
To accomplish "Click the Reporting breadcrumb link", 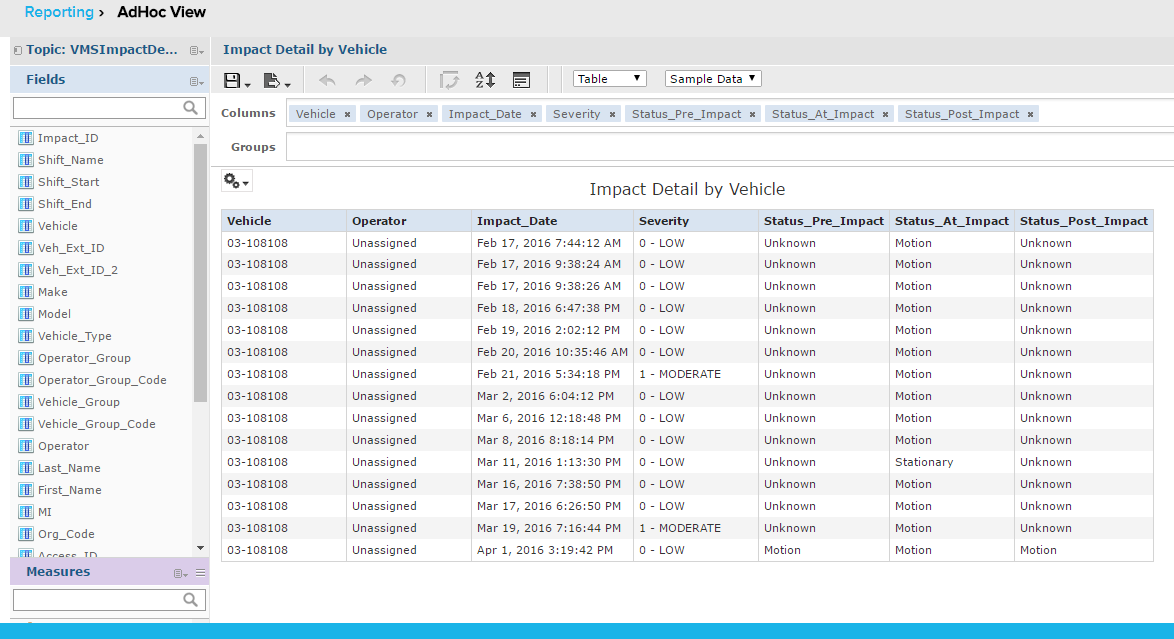I will click(58, 13).
